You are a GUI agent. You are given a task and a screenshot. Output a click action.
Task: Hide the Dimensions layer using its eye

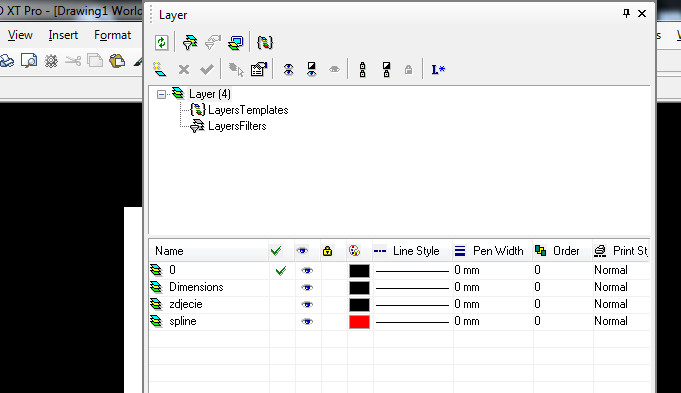(307, 287)
